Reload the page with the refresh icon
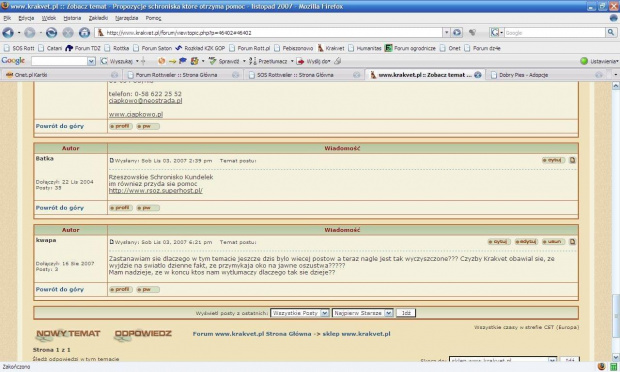 pos(51,33)
